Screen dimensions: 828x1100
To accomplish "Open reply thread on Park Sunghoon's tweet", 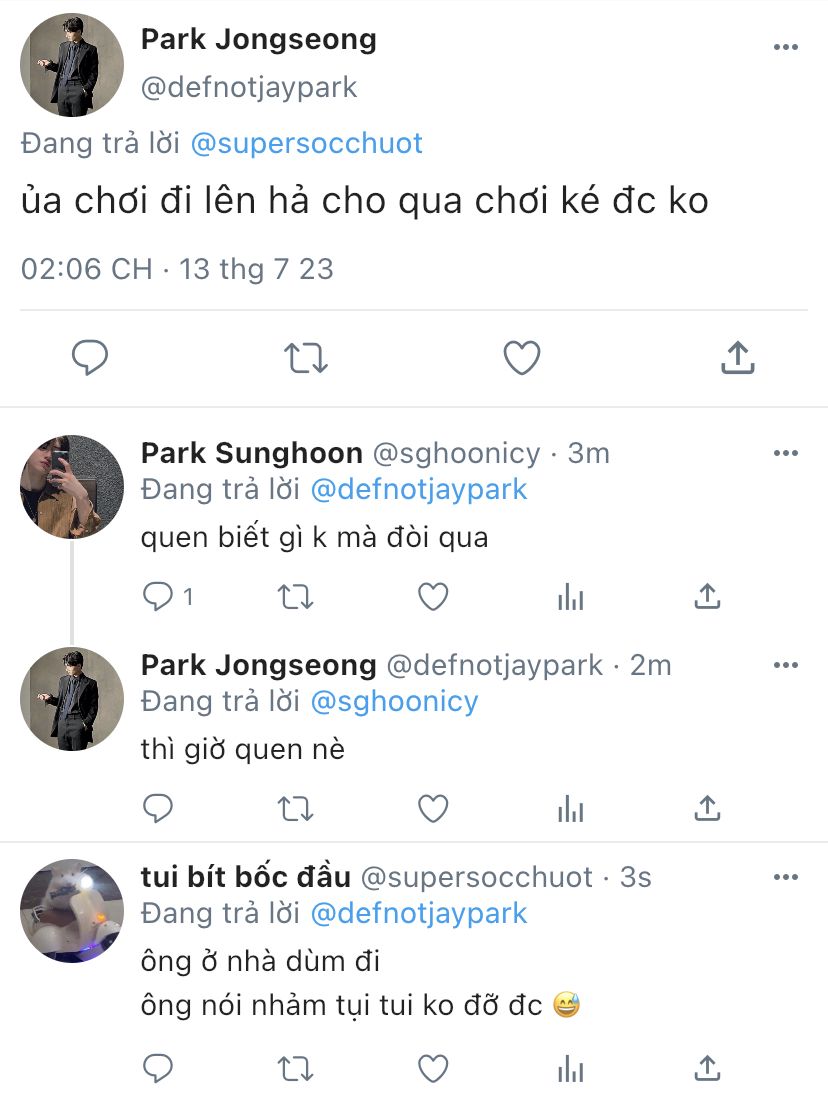I will click(159, 597).
